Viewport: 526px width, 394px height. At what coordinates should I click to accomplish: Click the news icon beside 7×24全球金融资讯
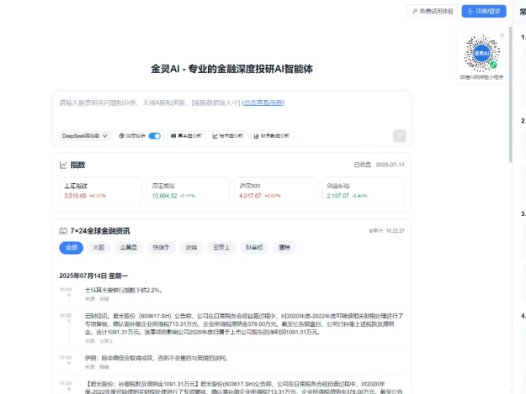coord(63,231)
